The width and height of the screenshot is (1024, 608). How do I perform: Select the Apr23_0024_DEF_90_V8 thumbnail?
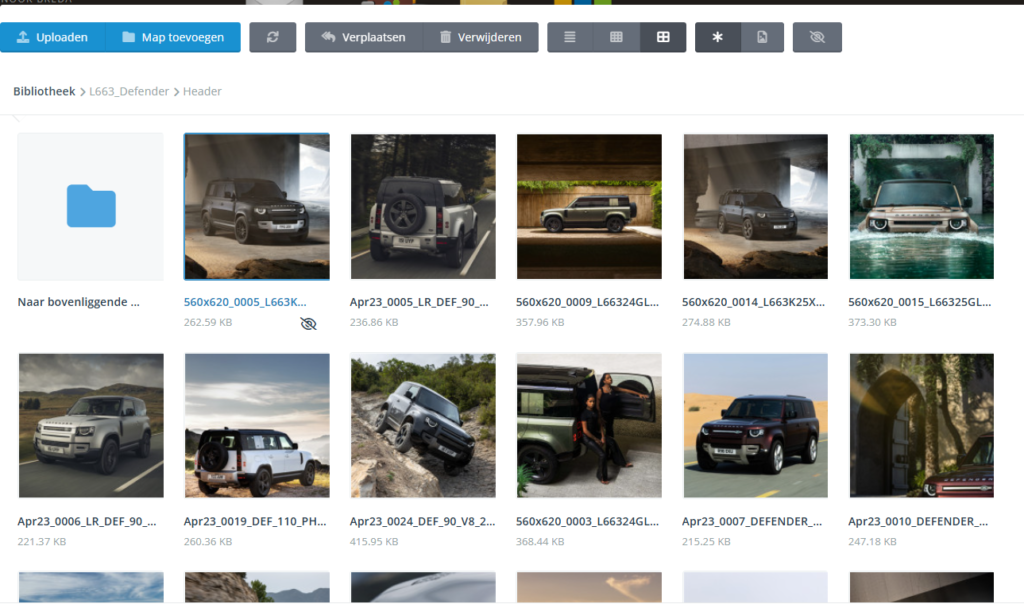[423, 425]
